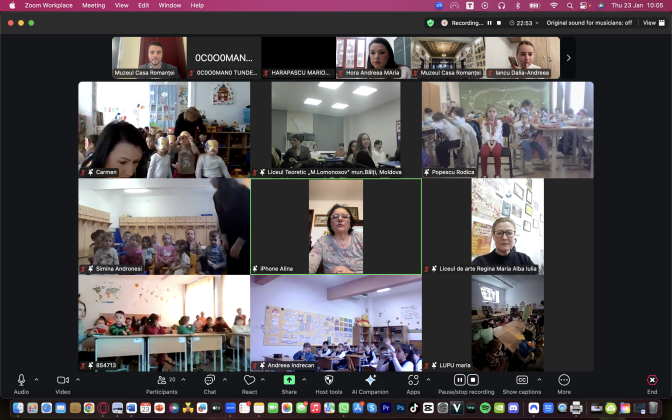Image resolution: width=672 pixels, height=420 pixels.
Task: Open the Meeting menu in menu bar
Action: (x=93, y=5)
